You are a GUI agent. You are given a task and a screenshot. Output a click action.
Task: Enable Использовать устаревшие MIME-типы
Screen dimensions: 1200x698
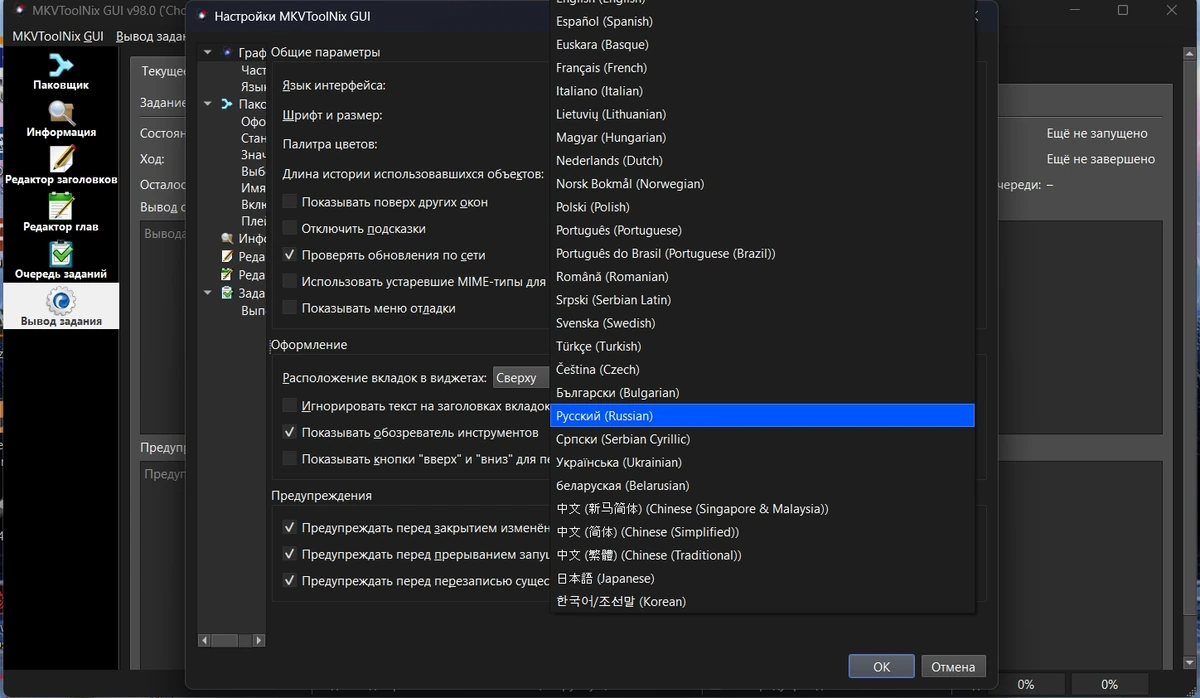pyautogui.click(x=290, y=282)
